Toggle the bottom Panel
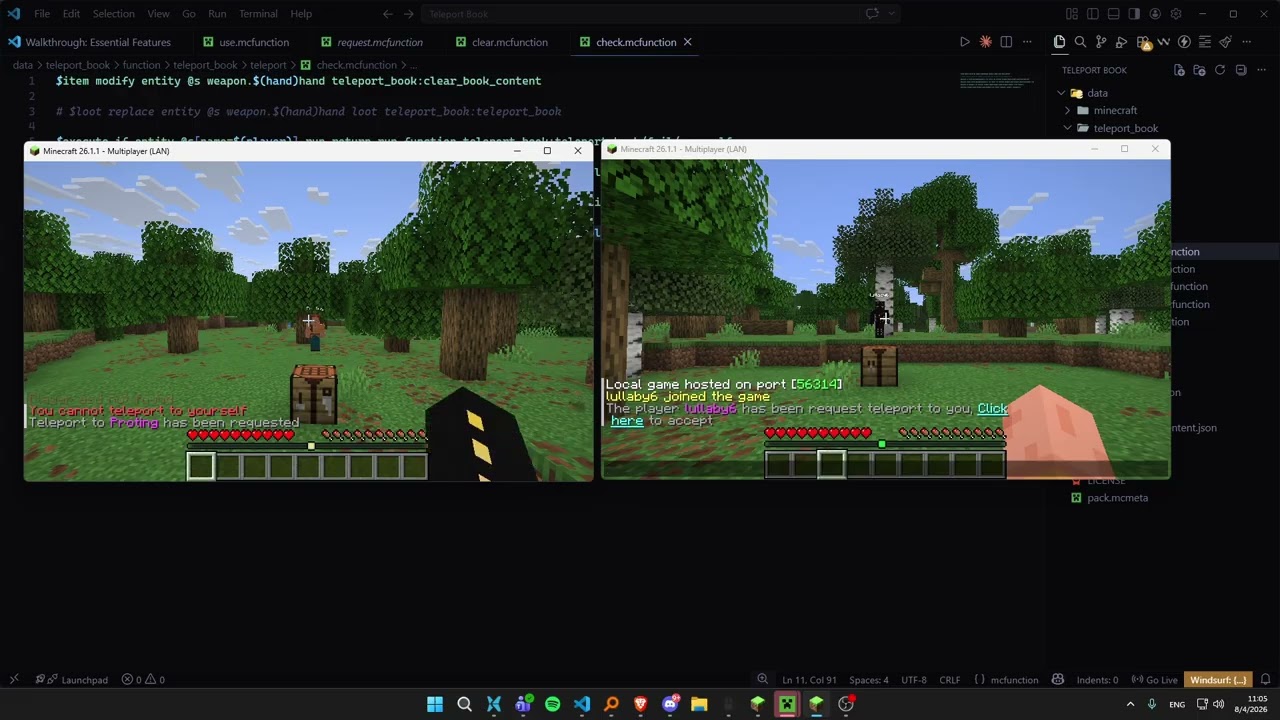The image size is (1280, 720). [x=1113, y=14]
